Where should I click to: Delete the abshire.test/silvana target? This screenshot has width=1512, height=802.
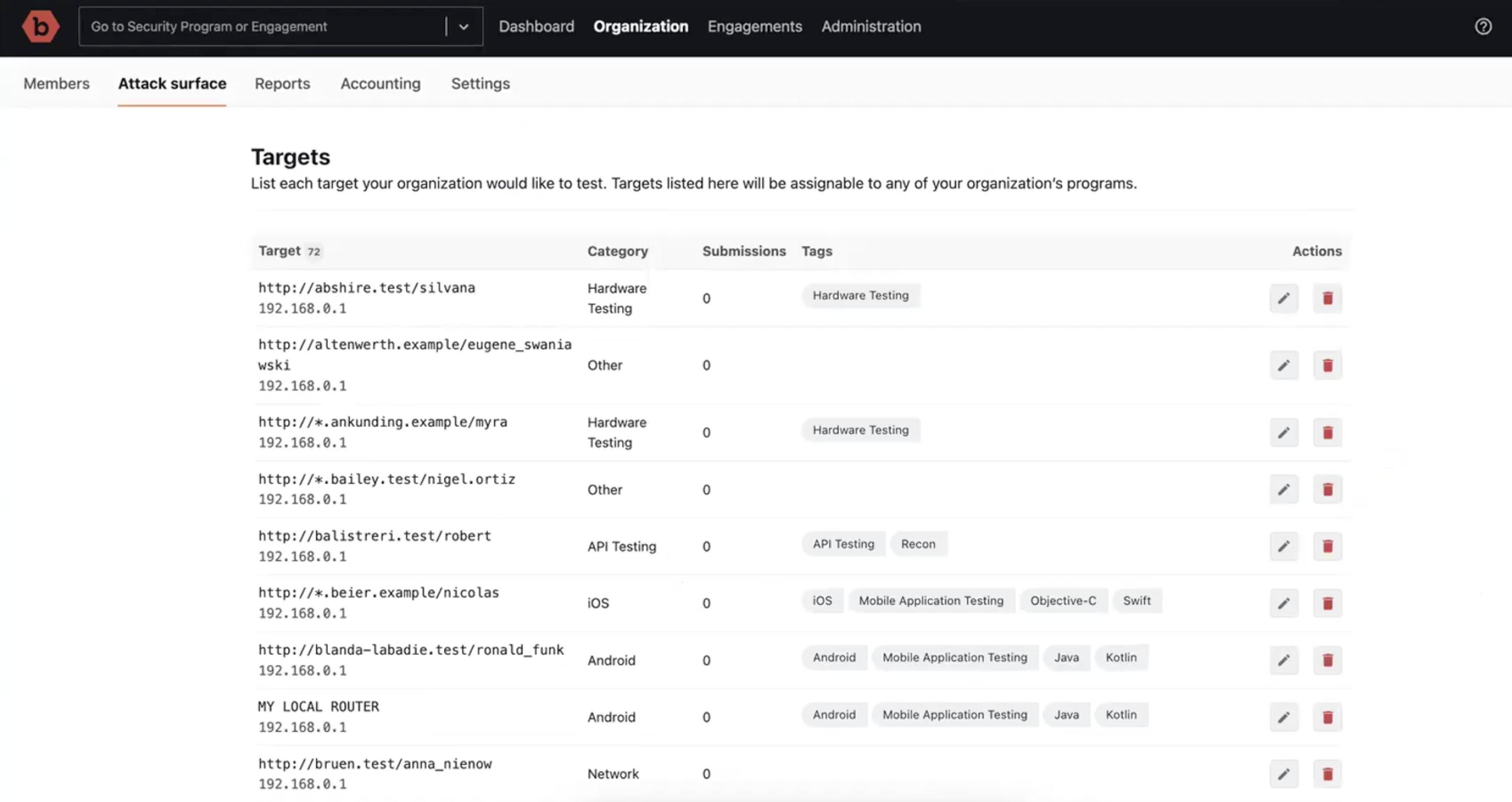(1328, 298)
